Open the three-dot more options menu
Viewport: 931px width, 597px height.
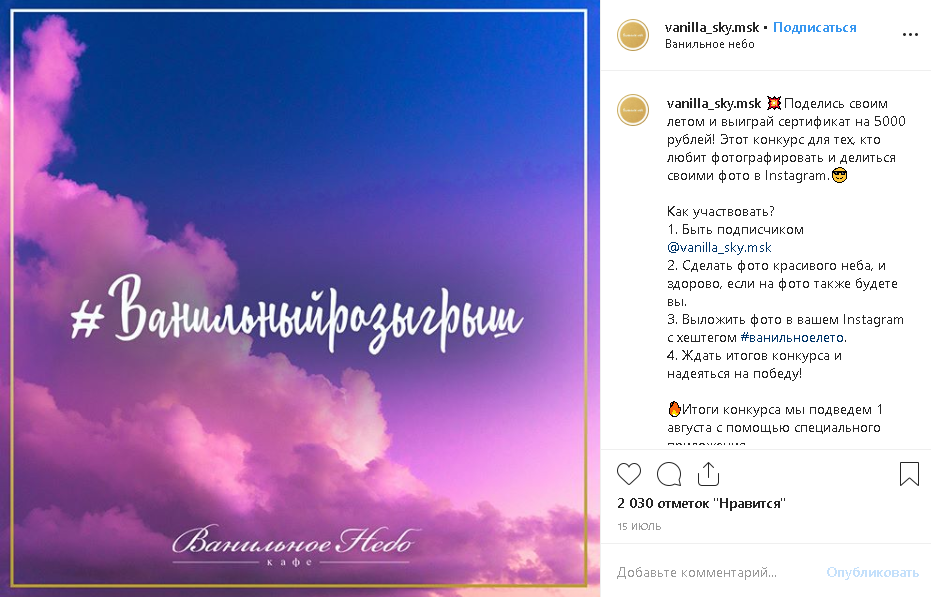coord(910,35)
